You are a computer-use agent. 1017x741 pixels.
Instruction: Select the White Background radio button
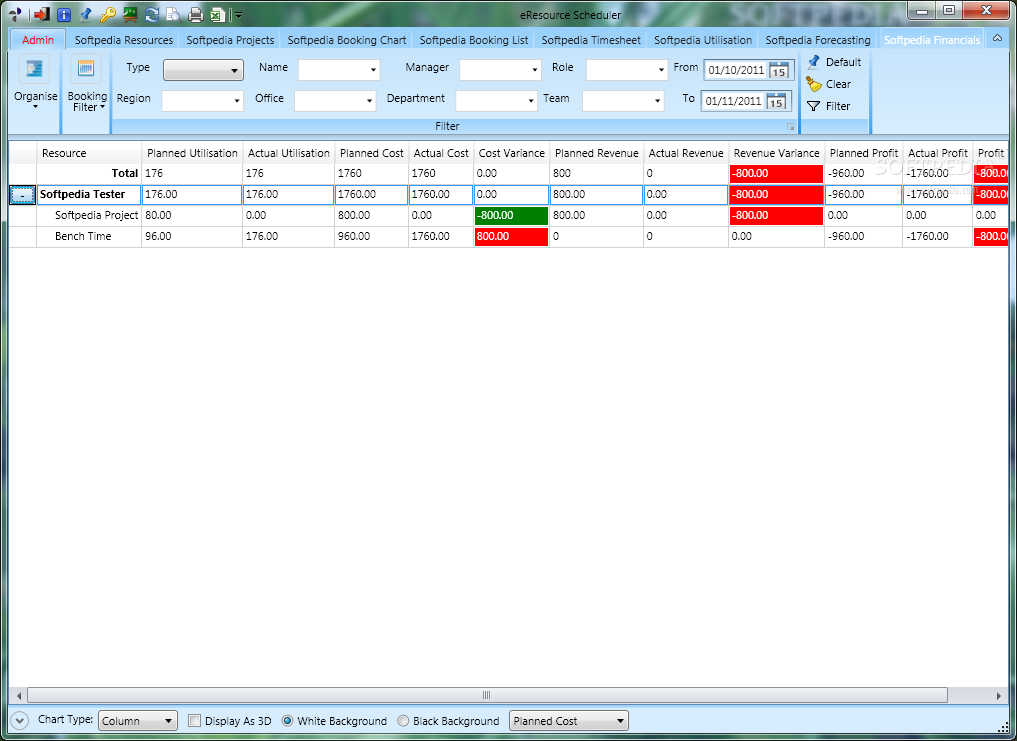pyautogui.click(x=287, y=721)
